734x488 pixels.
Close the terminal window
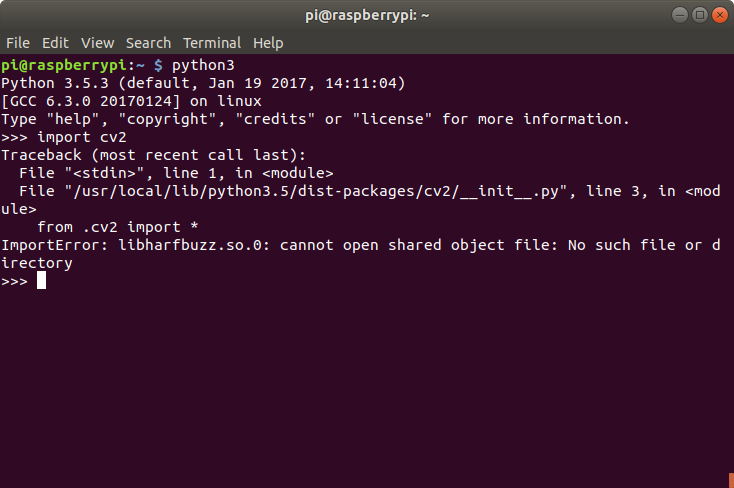tap(719, 15)
